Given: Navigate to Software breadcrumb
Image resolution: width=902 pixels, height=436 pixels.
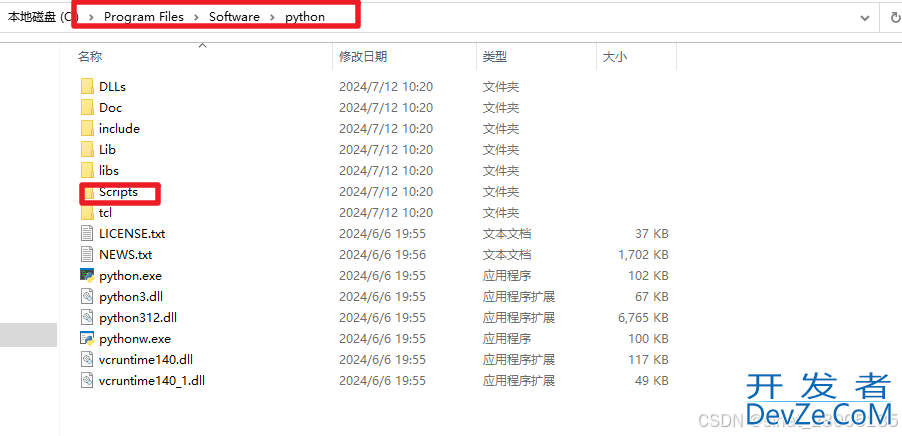Looking at the screenshot, I should click(234, 17).
